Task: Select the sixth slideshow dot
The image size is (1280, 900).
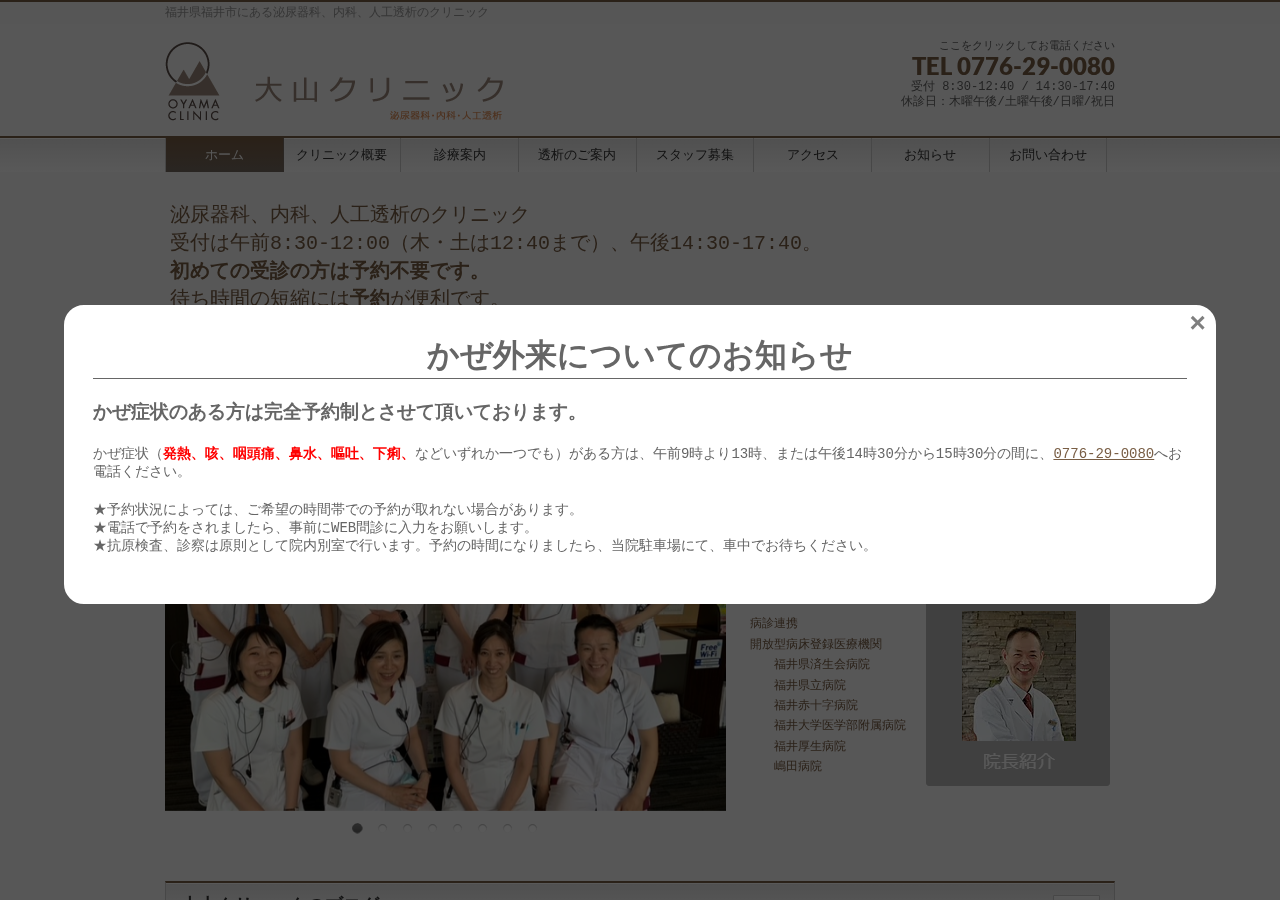Action: (x=482, y=828)
